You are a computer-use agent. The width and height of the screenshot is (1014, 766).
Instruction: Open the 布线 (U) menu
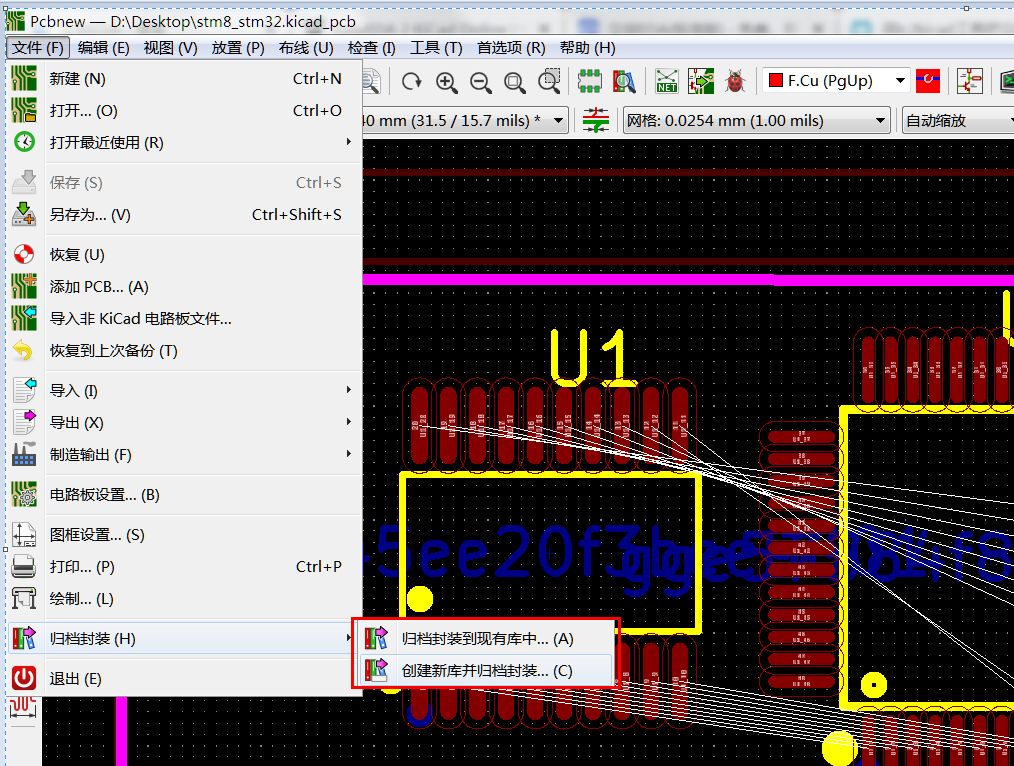click(x=306, y=48)
